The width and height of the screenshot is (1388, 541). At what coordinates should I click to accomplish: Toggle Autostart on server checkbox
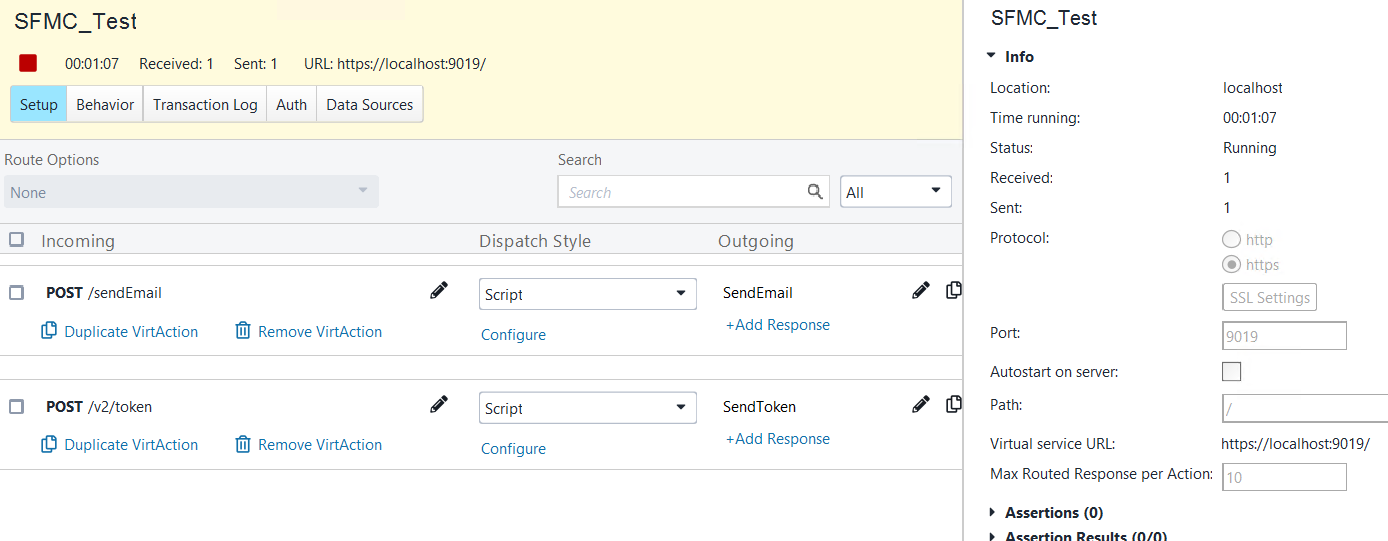(1232, 372)
